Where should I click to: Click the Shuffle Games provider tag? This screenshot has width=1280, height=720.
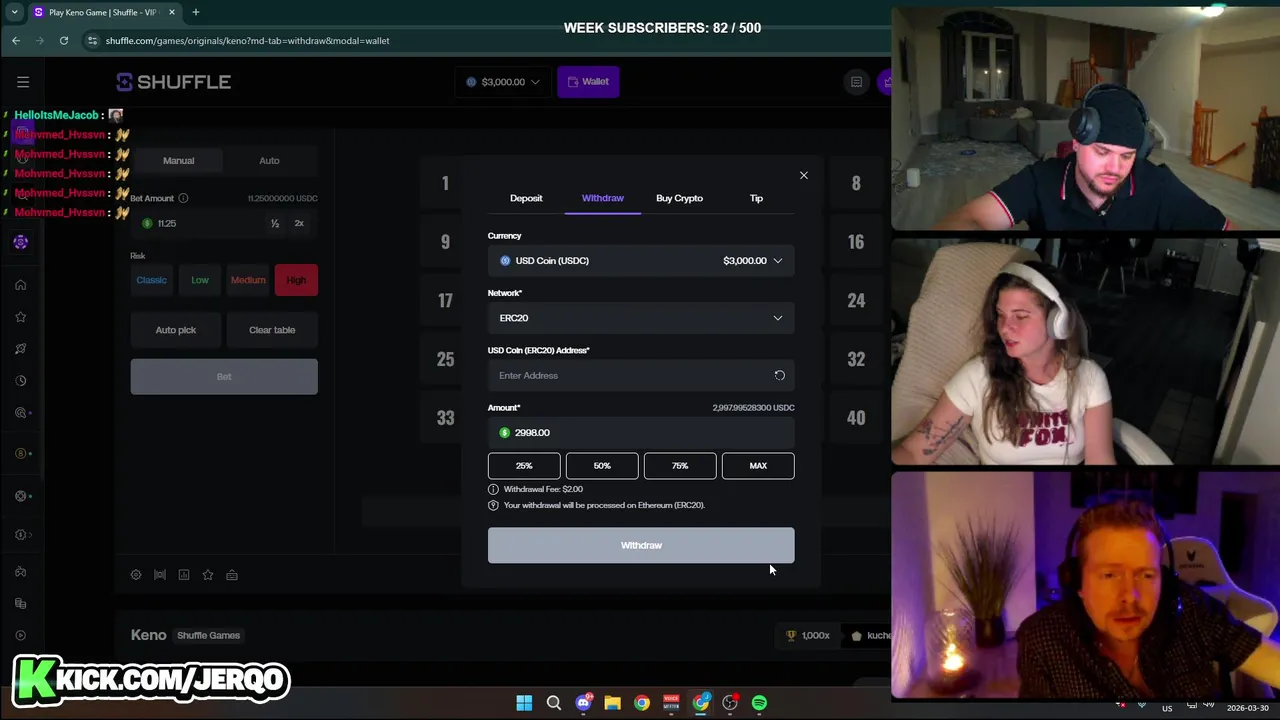point(208,635)
